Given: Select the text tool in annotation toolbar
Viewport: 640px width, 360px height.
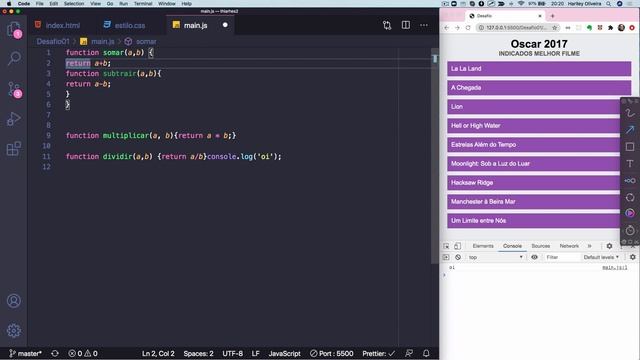Looking at the screenshot, I should click(x=630, y=164).
